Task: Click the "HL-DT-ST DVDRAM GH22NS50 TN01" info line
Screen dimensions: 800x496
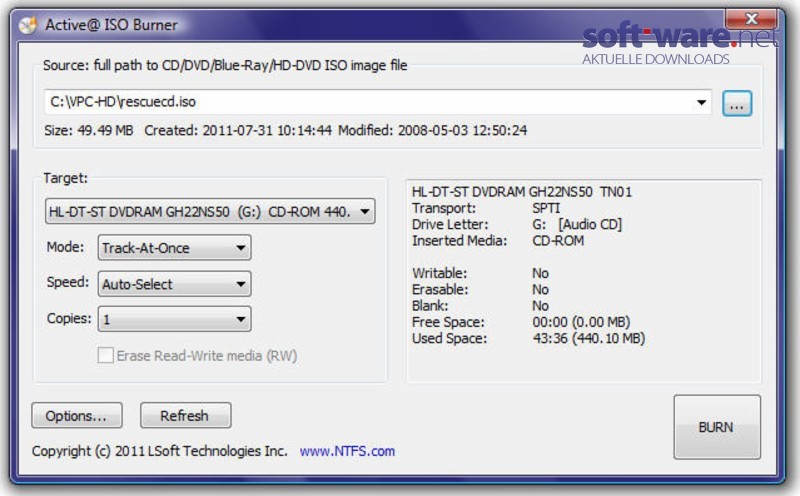Action: [522, 192]
